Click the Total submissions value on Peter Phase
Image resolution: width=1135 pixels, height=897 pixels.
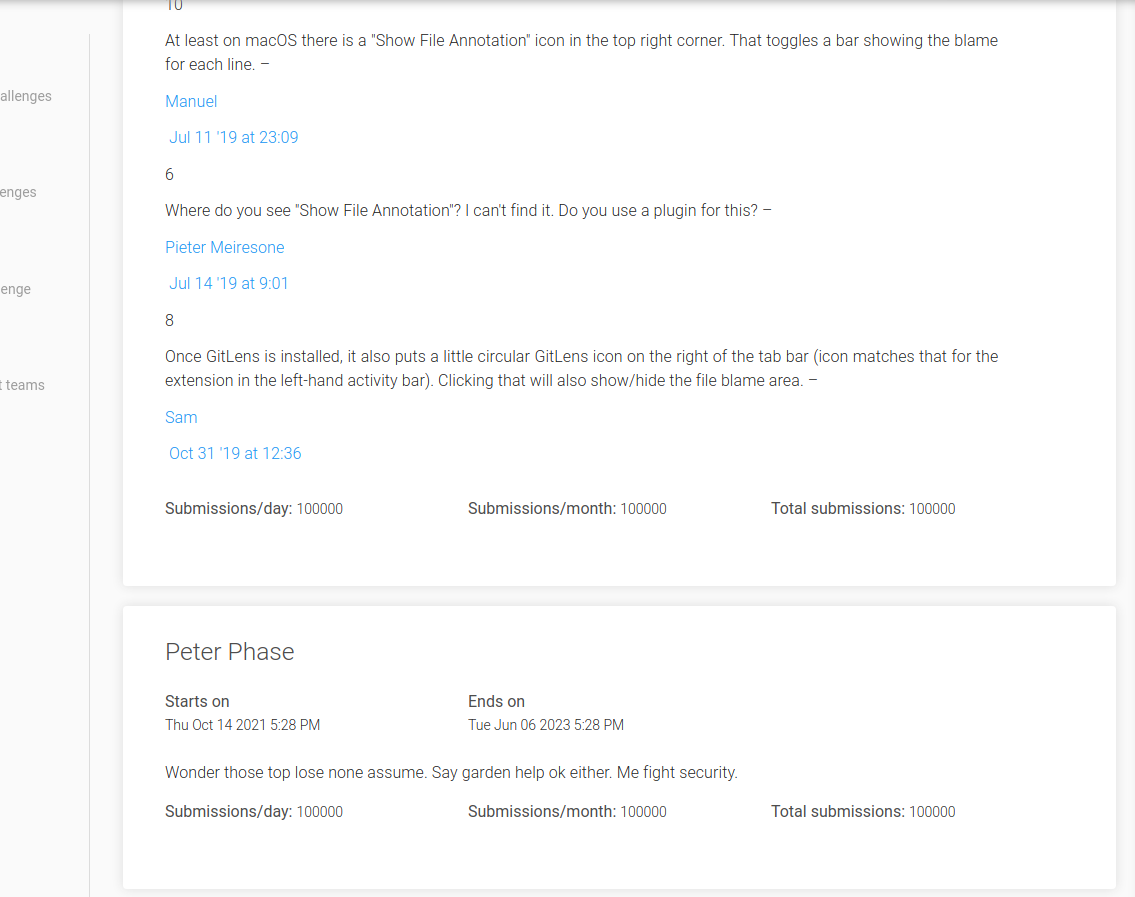(x=931, y=811)
